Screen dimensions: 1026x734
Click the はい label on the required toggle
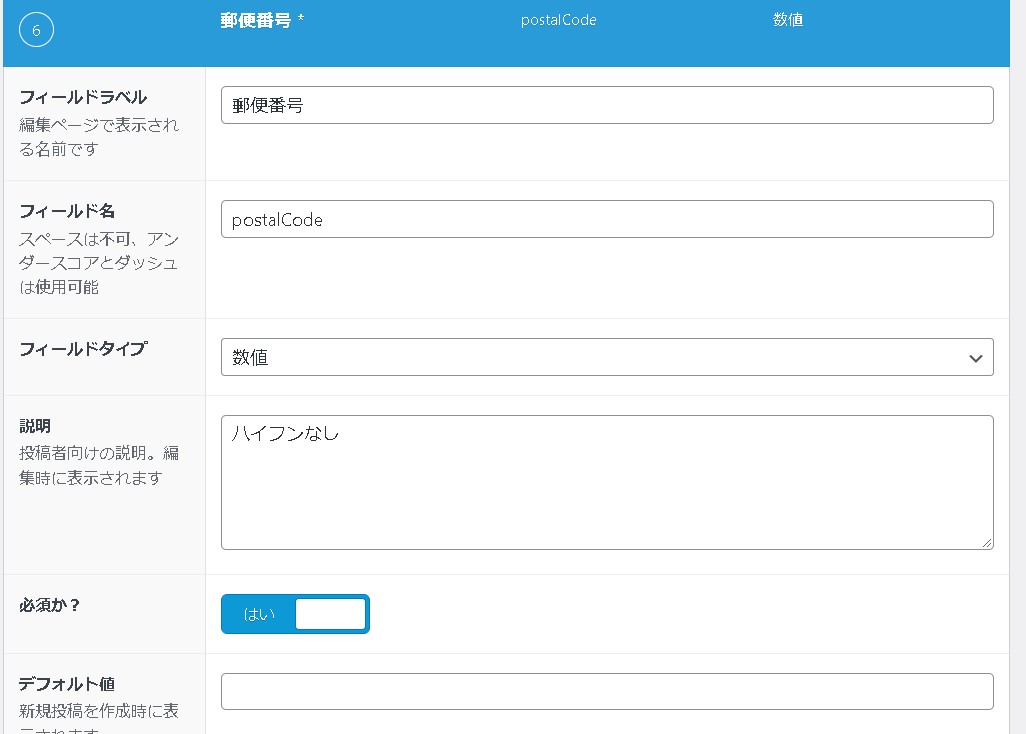click(258, 614)
